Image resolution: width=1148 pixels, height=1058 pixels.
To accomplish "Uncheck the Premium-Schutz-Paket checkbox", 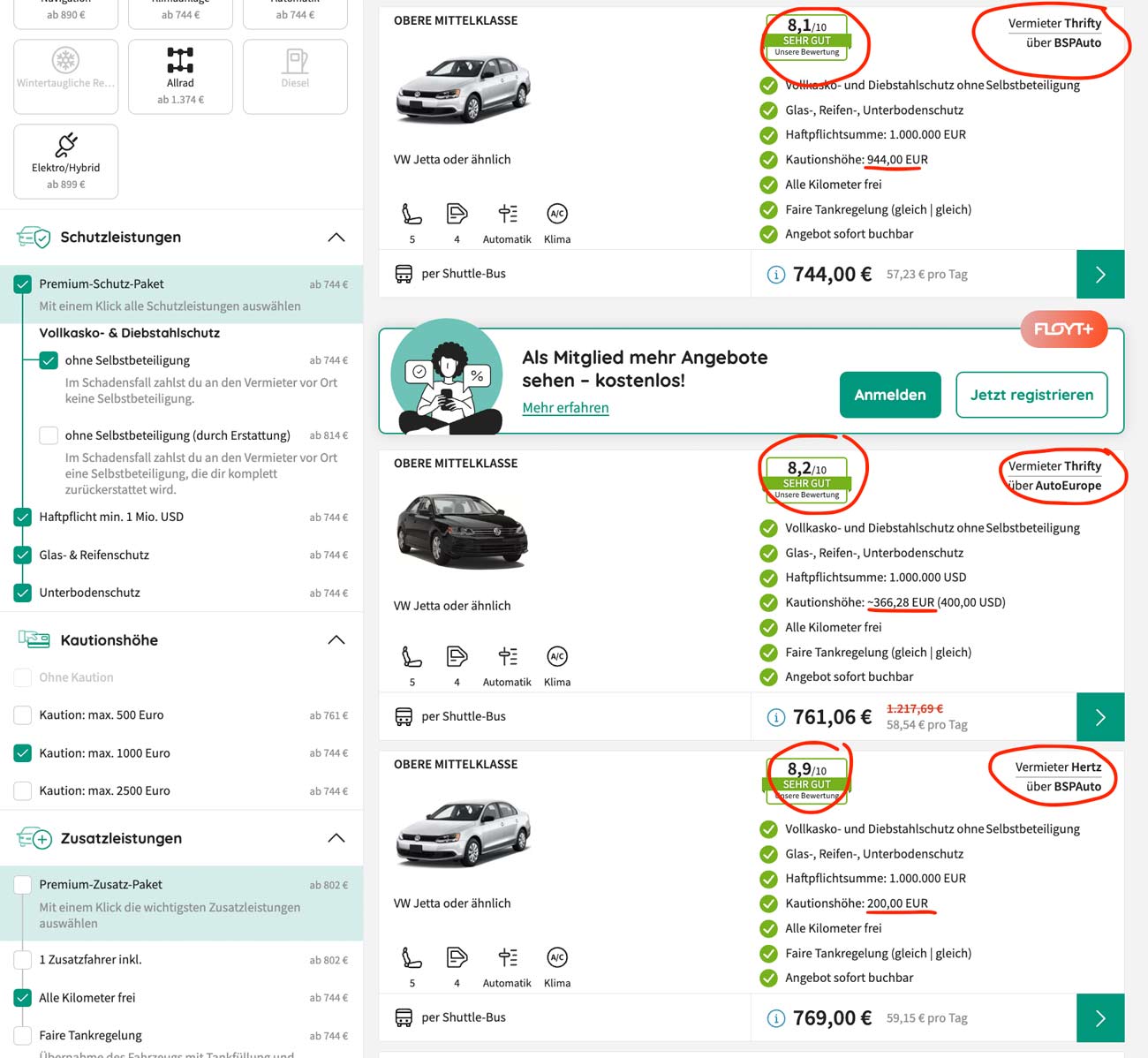I will (23, 284).
